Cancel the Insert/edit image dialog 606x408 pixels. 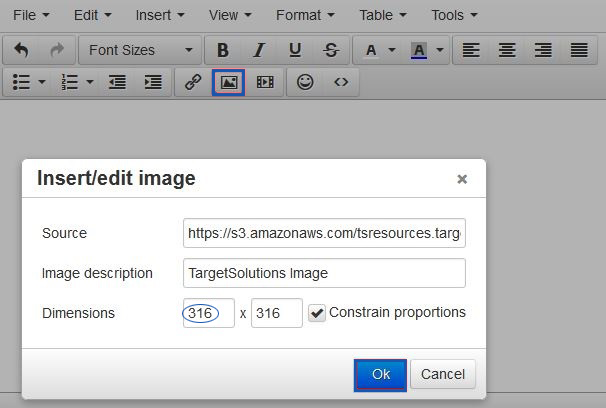(x=442, y=374)
